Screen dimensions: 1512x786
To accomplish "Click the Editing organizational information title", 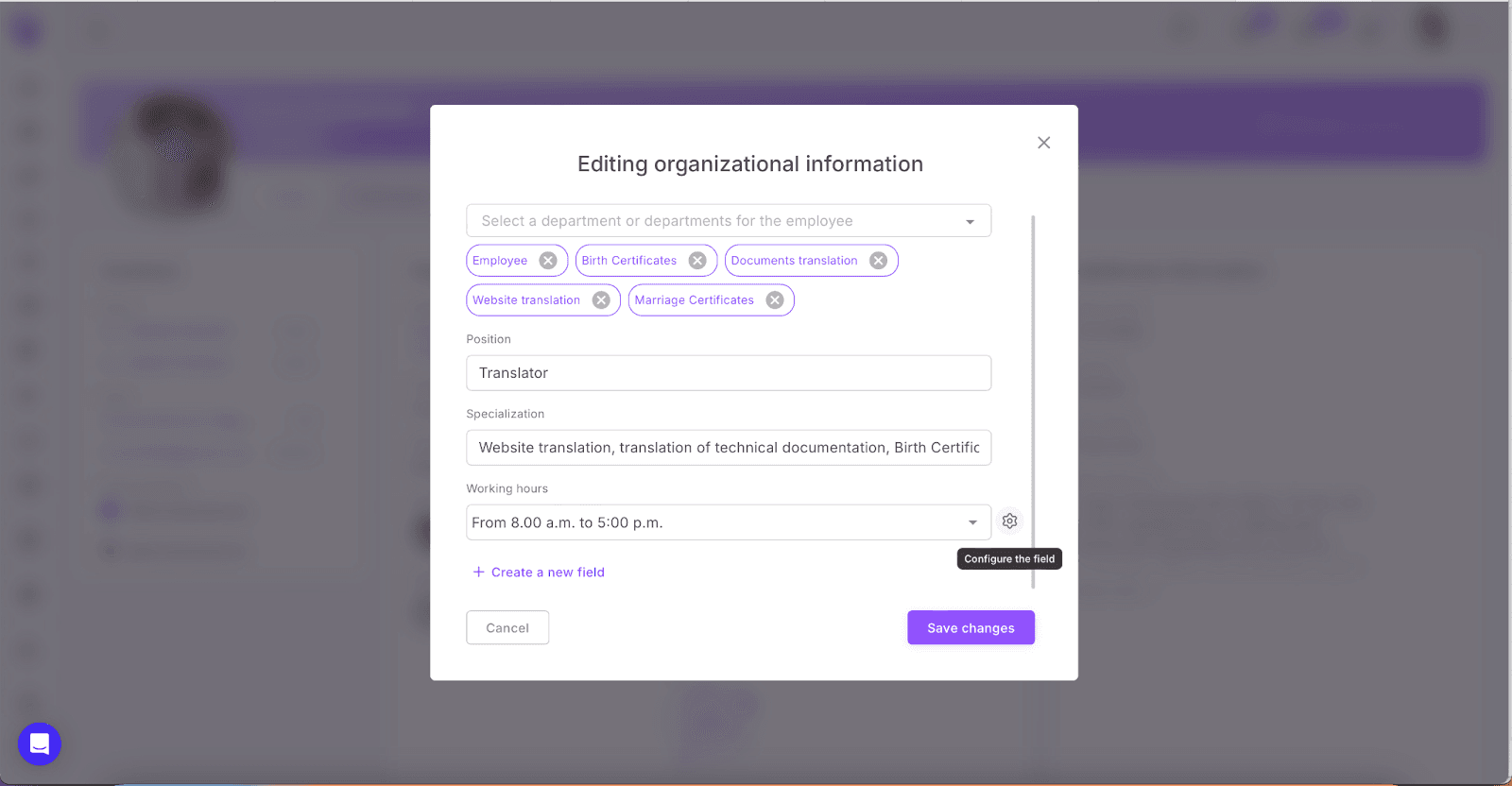I will point(750,164).
